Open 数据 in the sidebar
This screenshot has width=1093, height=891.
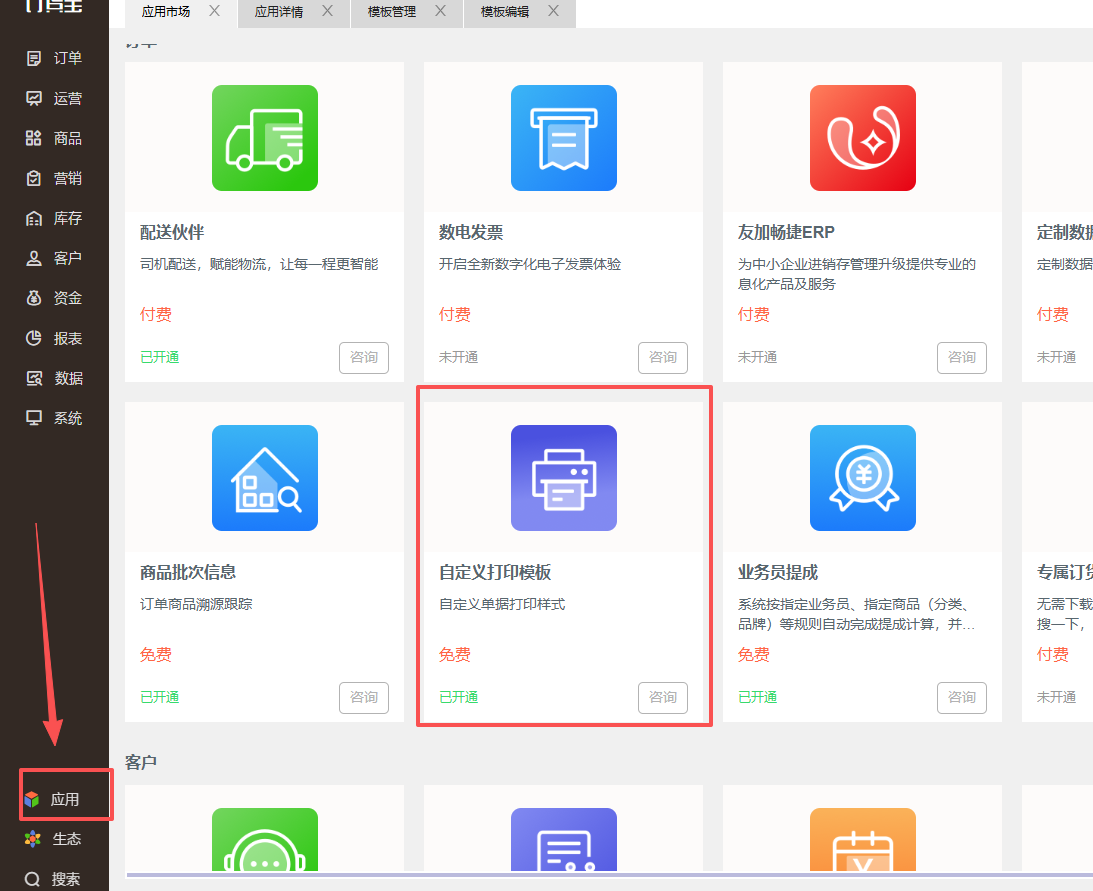coord(54,378)
